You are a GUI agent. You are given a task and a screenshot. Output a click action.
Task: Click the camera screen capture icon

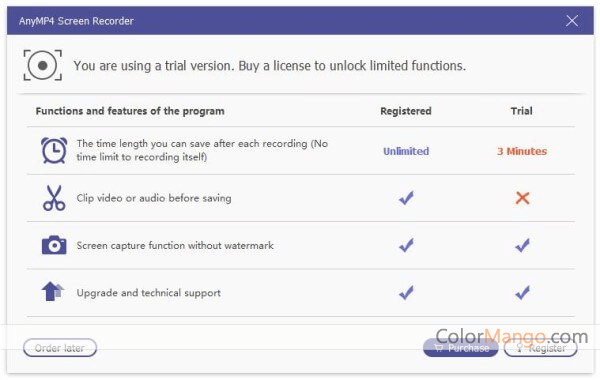54,245
